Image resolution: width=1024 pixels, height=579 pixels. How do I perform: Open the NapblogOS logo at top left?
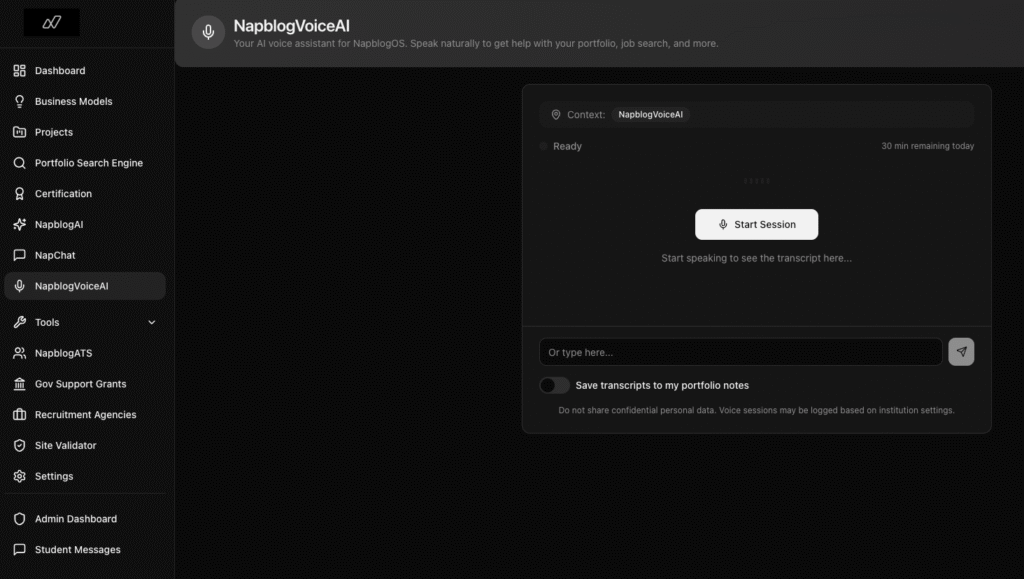tap(50, 22)
